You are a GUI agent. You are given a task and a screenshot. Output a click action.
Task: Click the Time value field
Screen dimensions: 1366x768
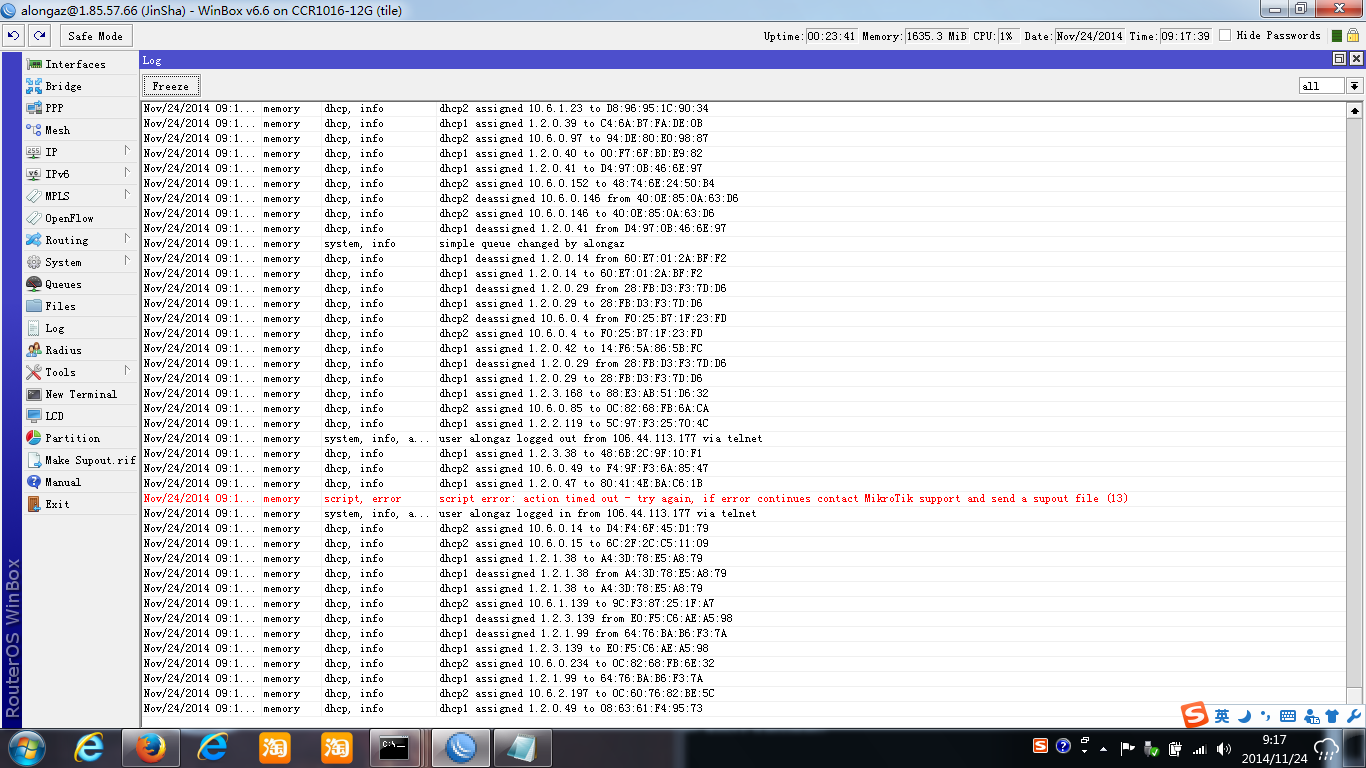tap(1186, 36)
